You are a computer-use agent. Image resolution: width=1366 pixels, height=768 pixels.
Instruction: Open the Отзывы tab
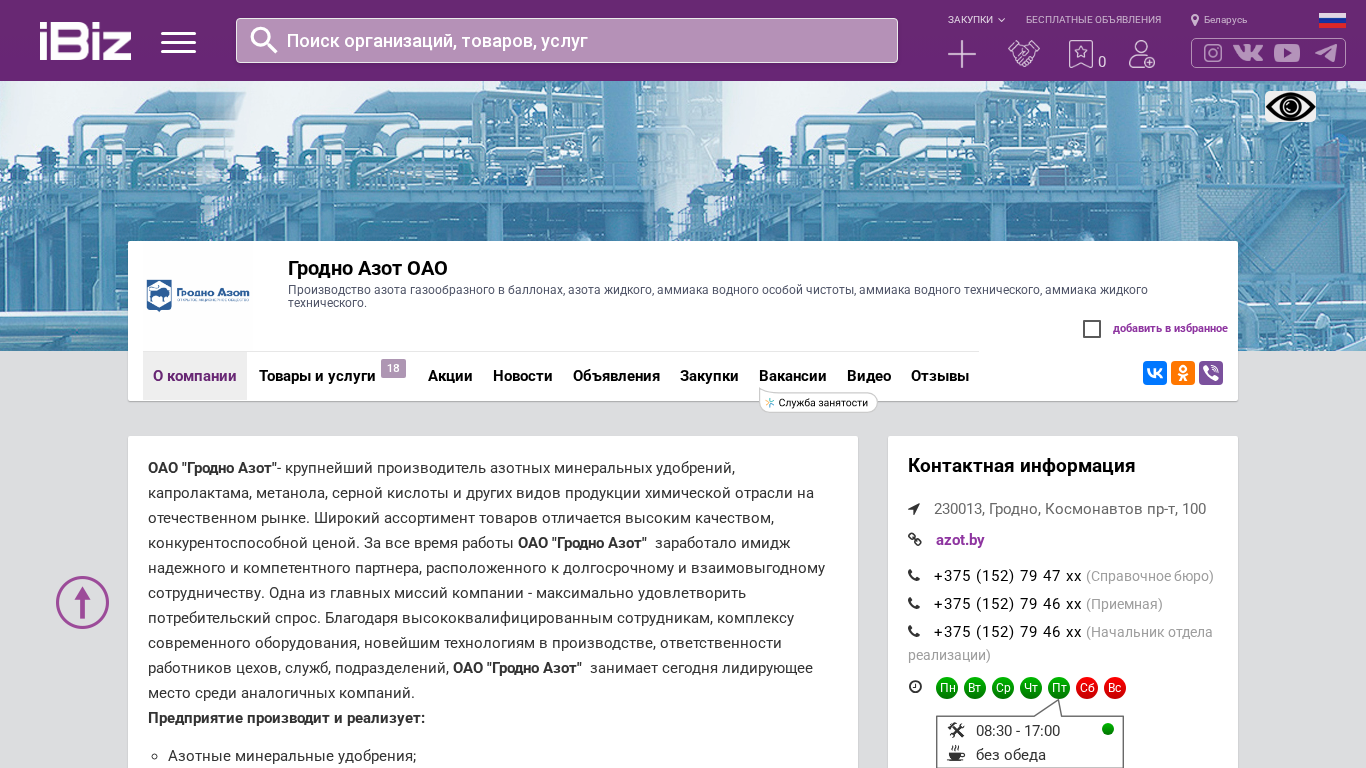[x=940, y=376]
